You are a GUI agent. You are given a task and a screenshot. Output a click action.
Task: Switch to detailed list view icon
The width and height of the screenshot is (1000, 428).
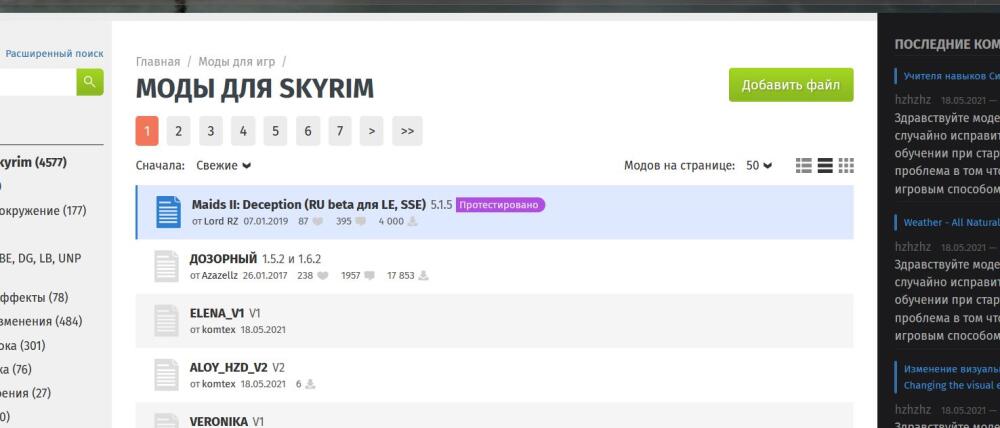pos(804,166)
